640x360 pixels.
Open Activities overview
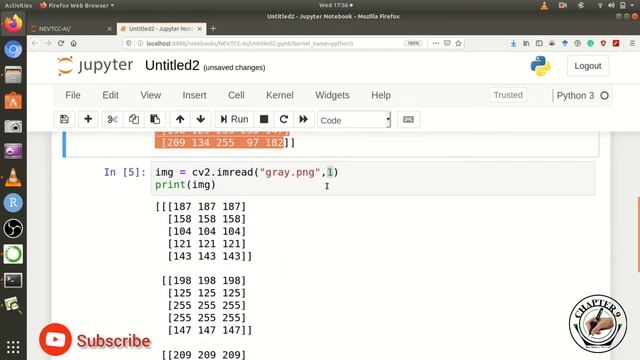coord(18,5)
